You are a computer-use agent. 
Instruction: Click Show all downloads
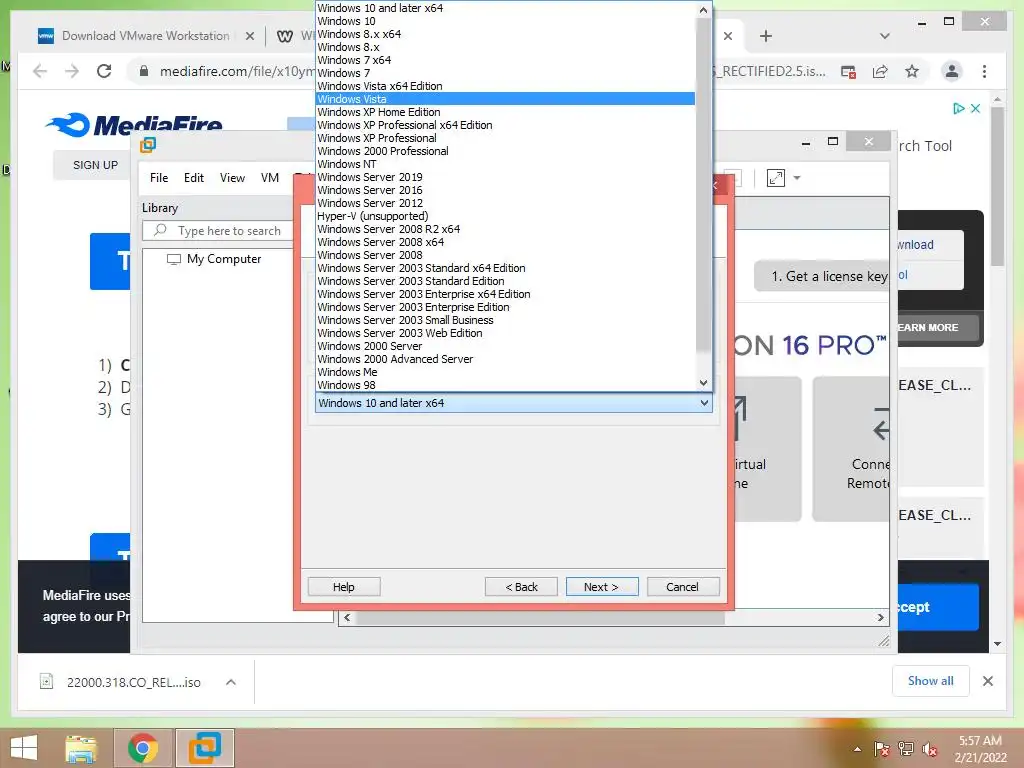931,681
